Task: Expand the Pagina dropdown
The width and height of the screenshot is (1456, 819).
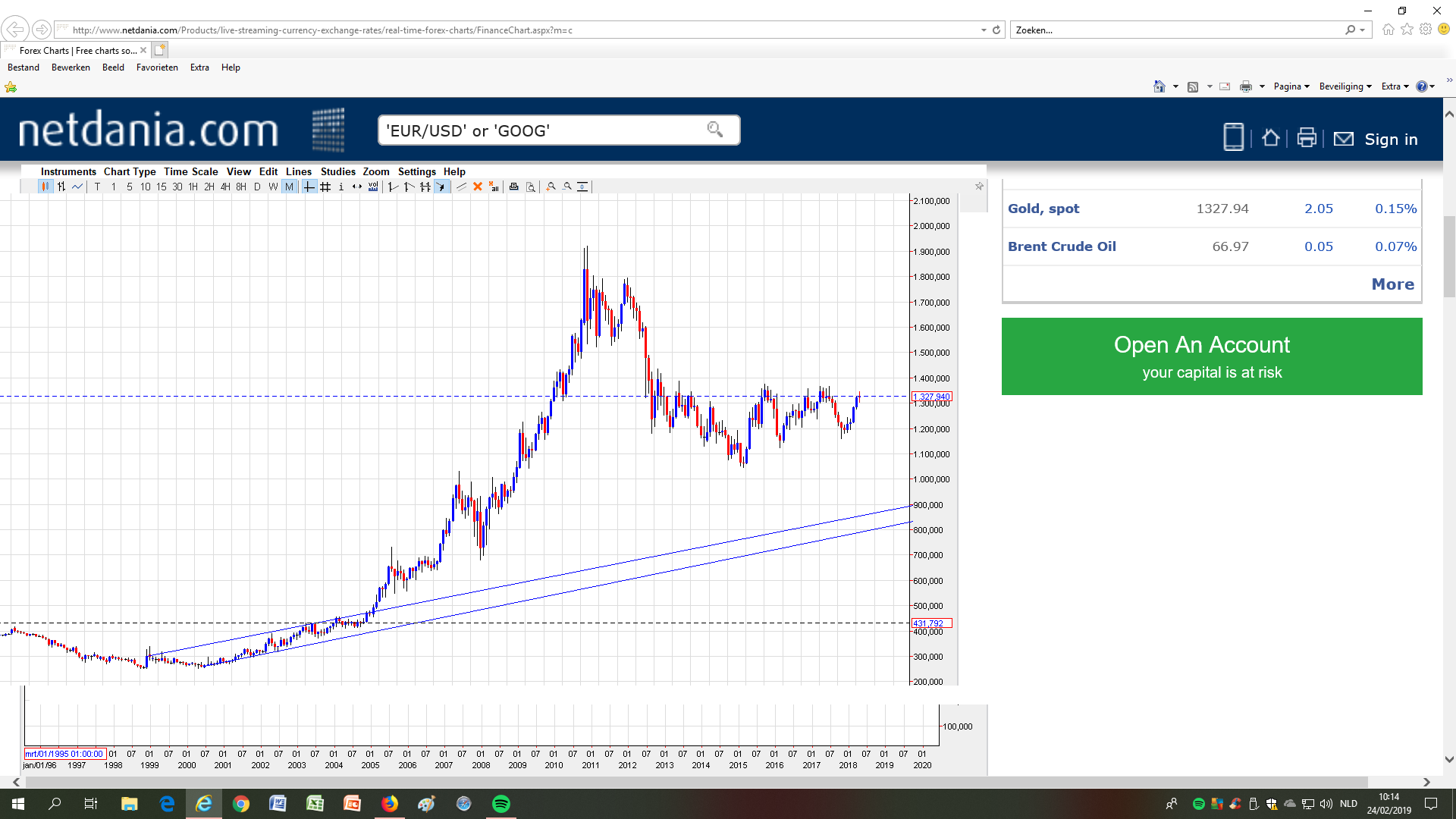Action: pos(1291,86)
